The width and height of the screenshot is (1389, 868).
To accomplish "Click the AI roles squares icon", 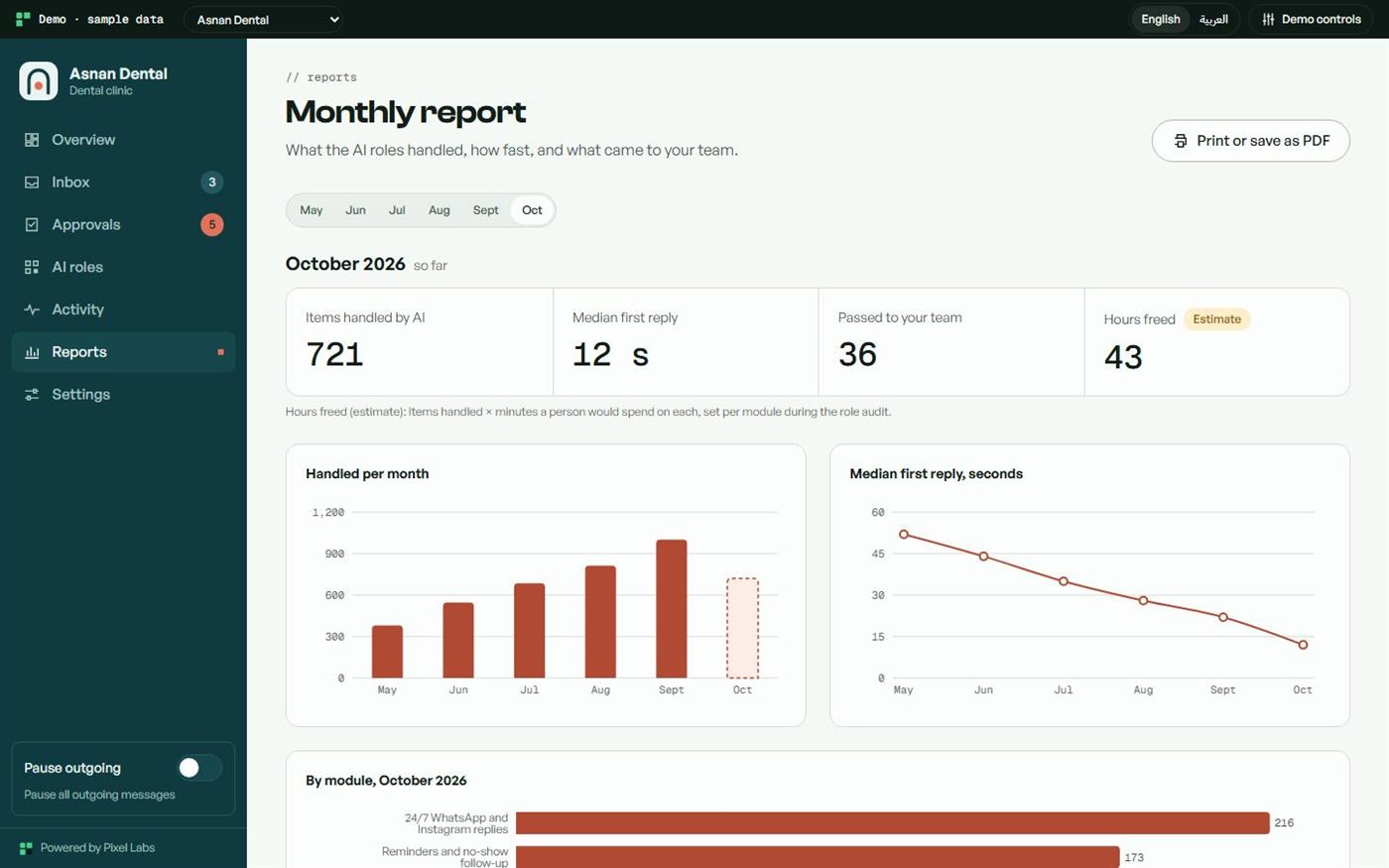I will tap(32, 267).
